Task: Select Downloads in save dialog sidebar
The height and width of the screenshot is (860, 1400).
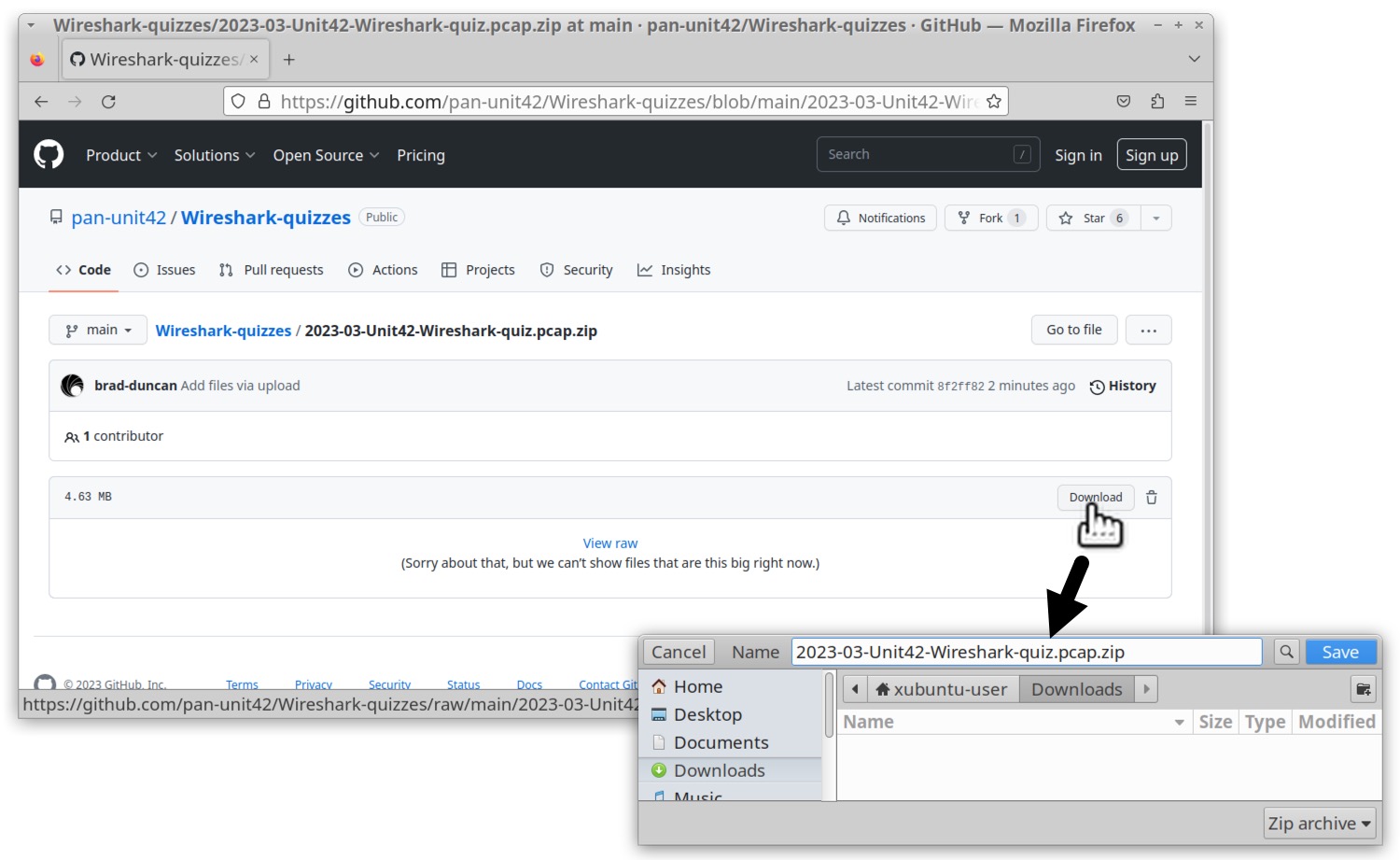Action: tap(731, 770)
